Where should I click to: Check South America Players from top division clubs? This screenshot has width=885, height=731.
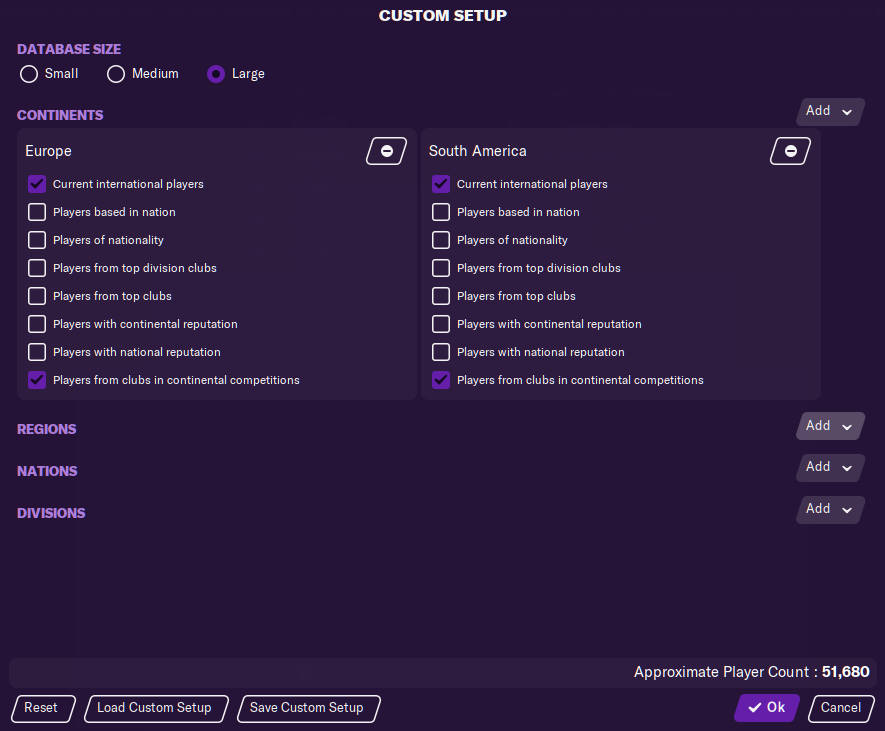pos(441,268)
